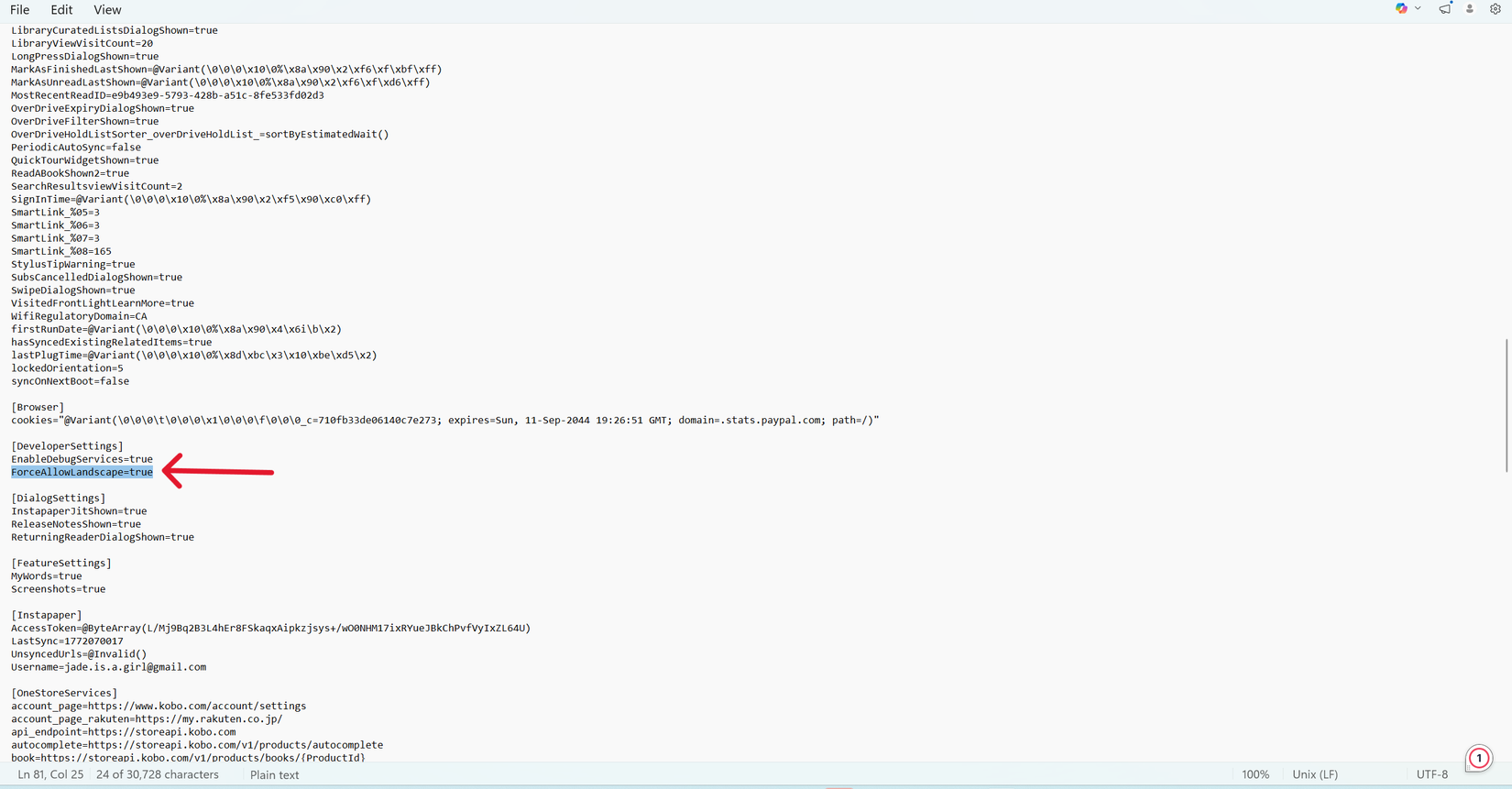Viewport: 1512px width, 789px height.
Task: Click the [FeatureSettings] section header
Action: (61, 564)
